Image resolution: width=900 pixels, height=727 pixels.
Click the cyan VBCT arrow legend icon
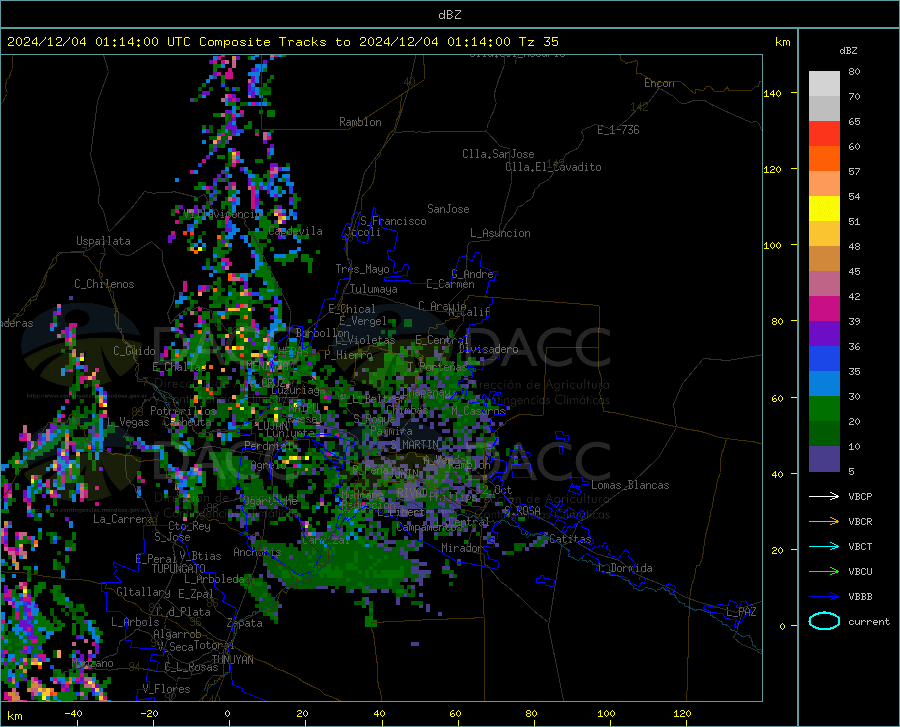[x=824, y=546]
